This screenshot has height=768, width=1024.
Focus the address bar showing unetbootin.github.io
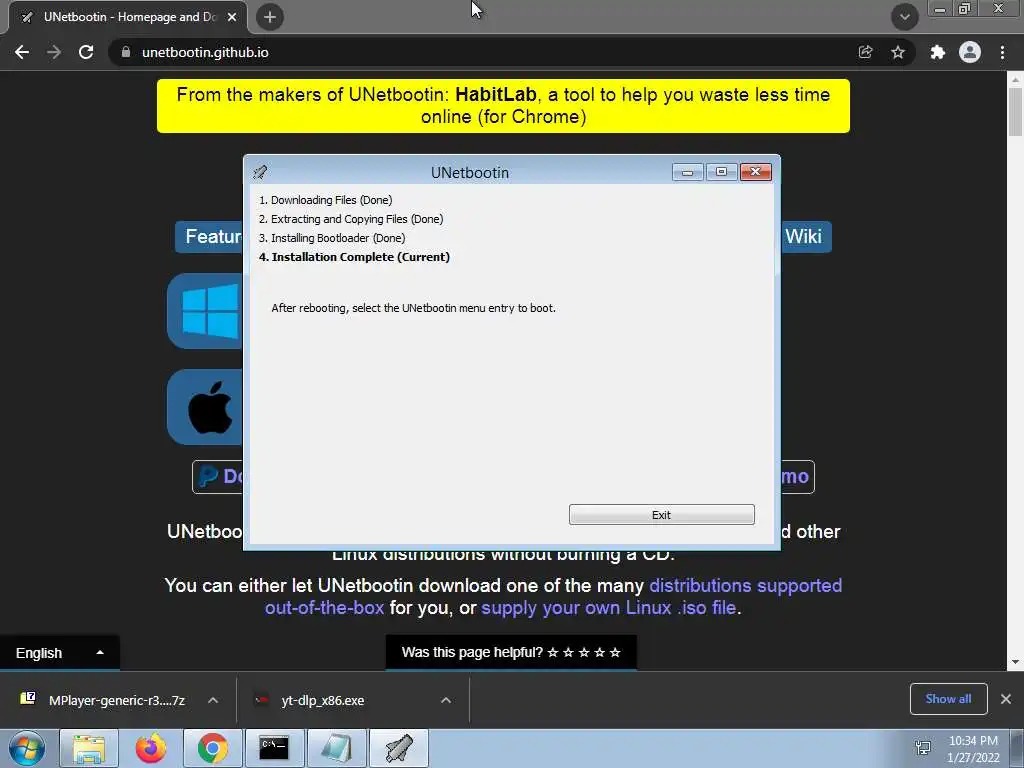[x=483, y=52]
